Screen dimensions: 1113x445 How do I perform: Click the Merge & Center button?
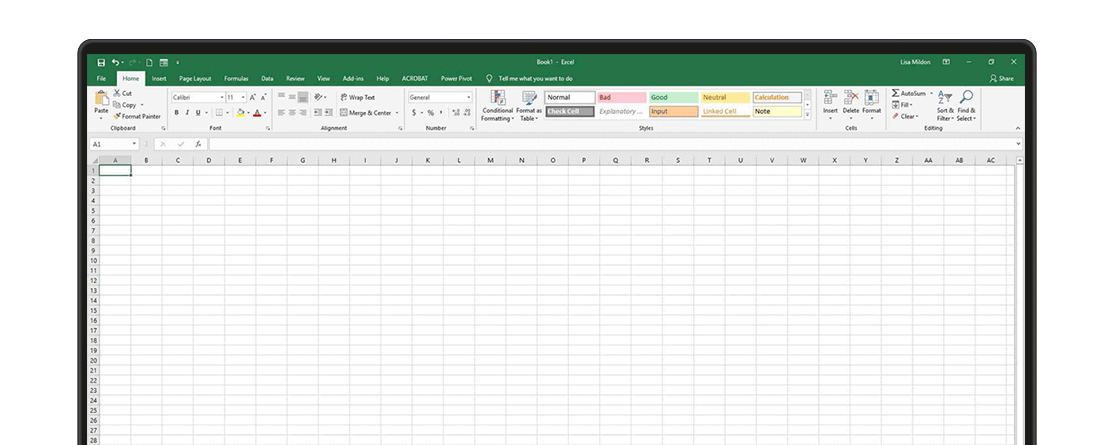(366, 113)
